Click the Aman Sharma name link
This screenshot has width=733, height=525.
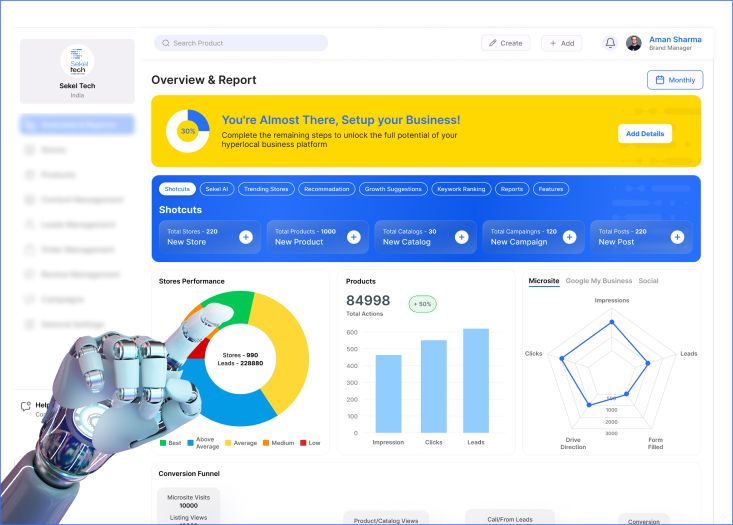pyautogui.click(x=675, y=40)
